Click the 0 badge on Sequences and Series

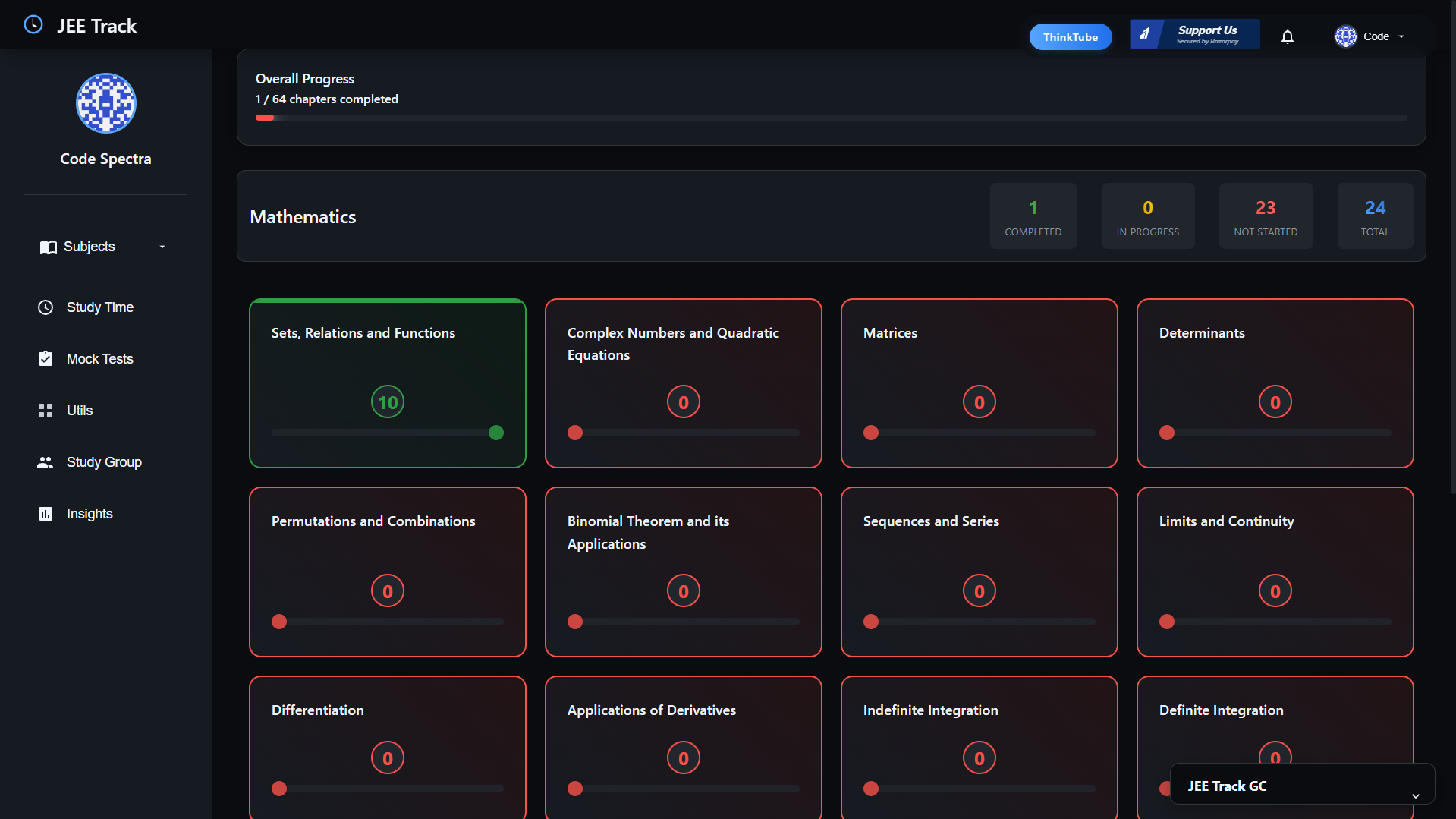pos(980,591)
